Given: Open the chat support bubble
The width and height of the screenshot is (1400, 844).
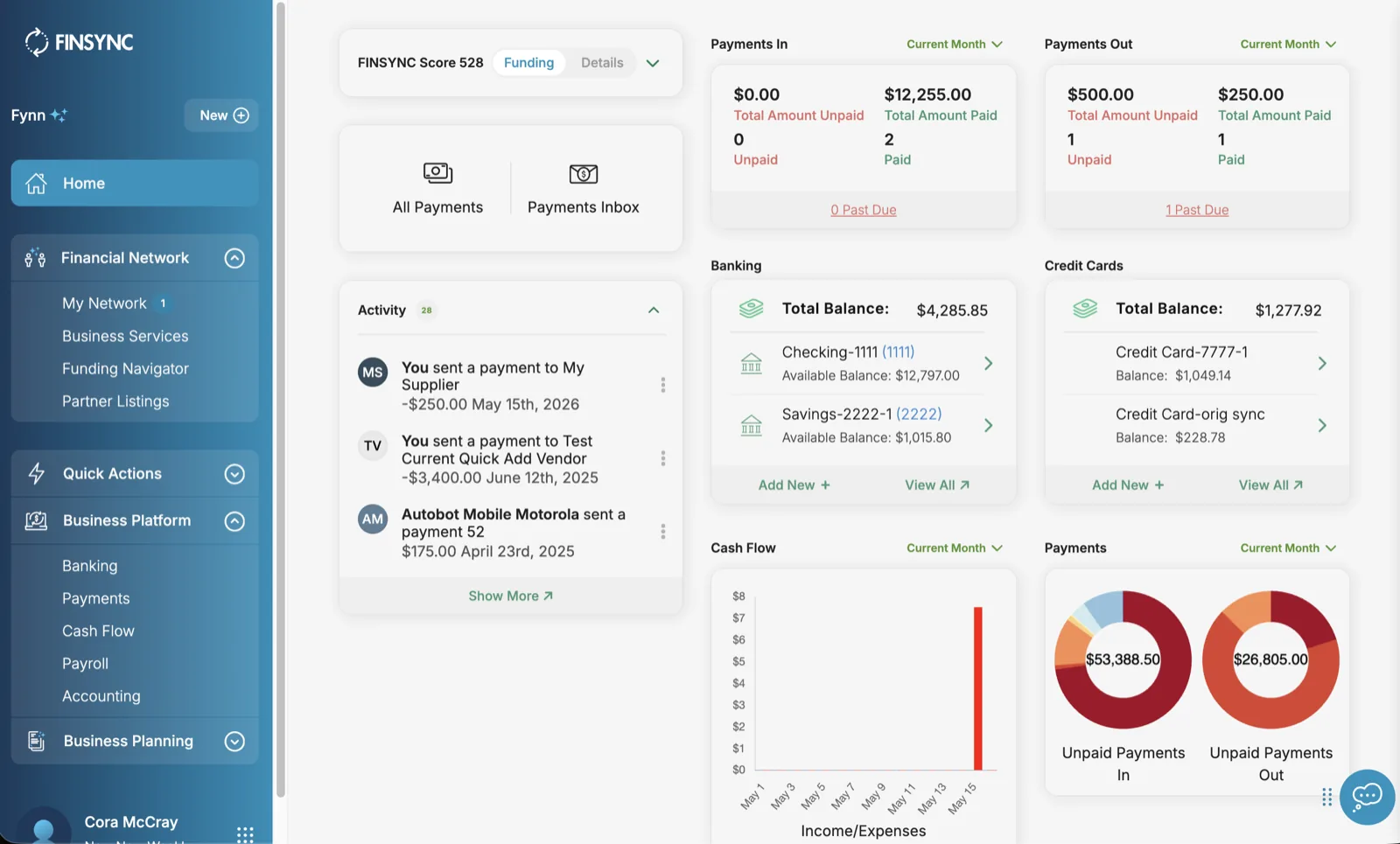Looking at the screenshot, I should (1367, 797).
